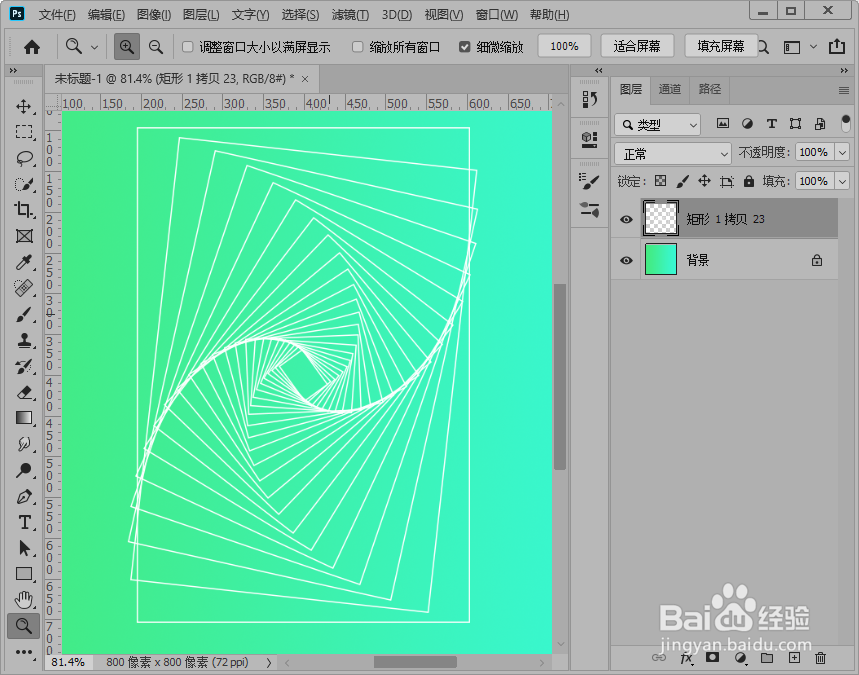Select the Lasso tool

pos(25,158)
